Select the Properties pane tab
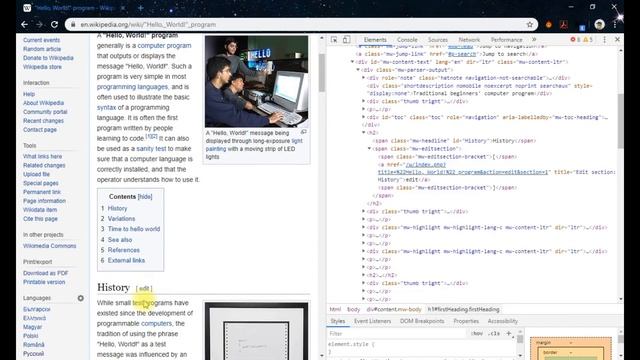640x360 pixels. point(466,321)
